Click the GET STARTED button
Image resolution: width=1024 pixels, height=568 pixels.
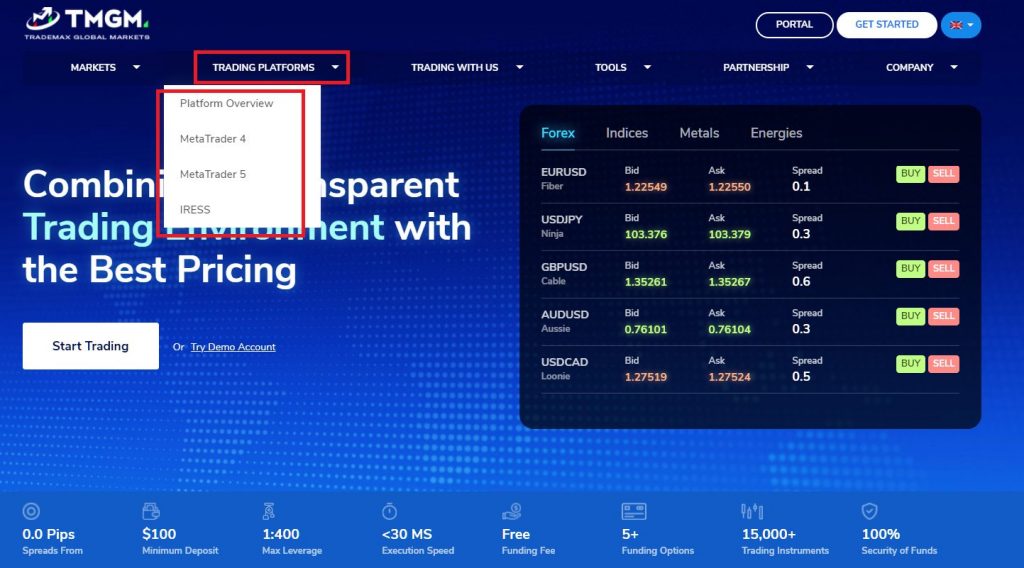[x=887, y=25]
